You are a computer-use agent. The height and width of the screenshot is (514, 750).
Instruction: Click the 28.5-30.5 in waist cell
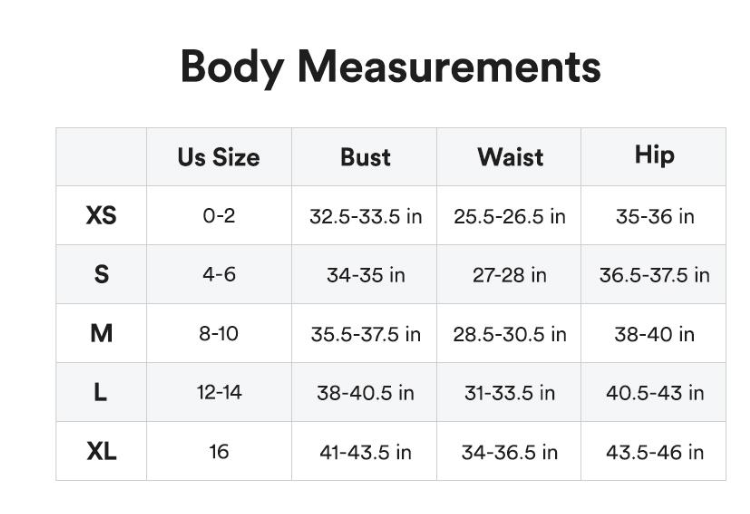pos(509,334)
